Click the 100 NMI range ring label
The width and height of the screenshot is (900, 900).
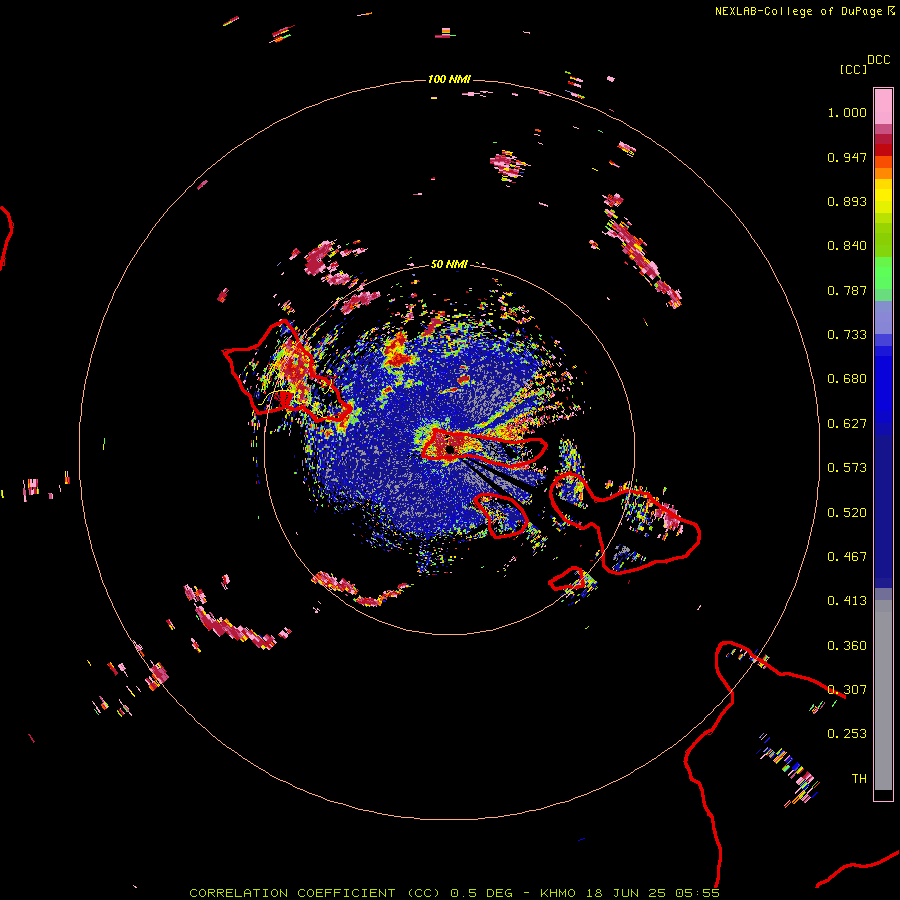449,79
